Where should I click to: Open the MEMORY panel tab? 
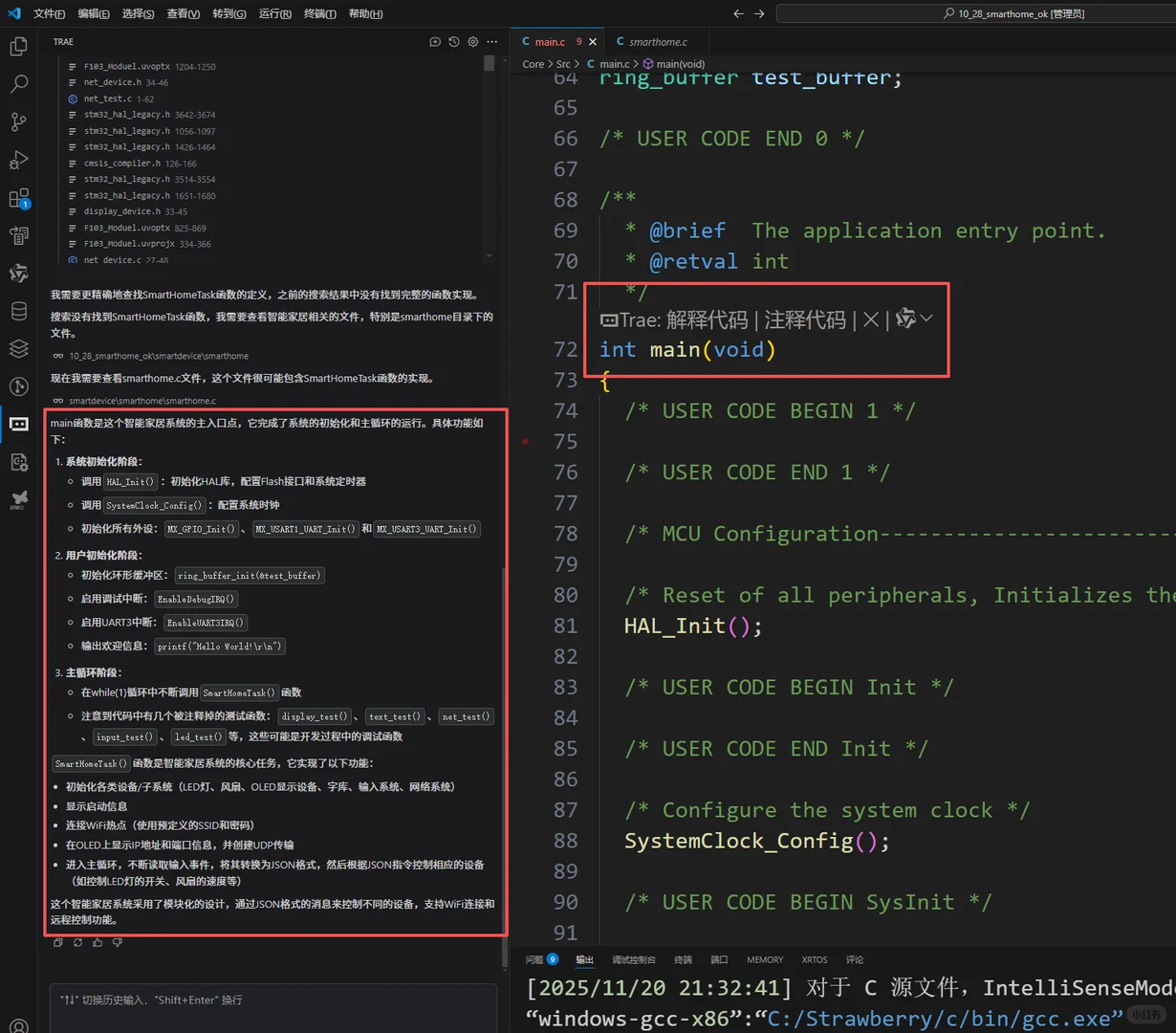point(765,959)
